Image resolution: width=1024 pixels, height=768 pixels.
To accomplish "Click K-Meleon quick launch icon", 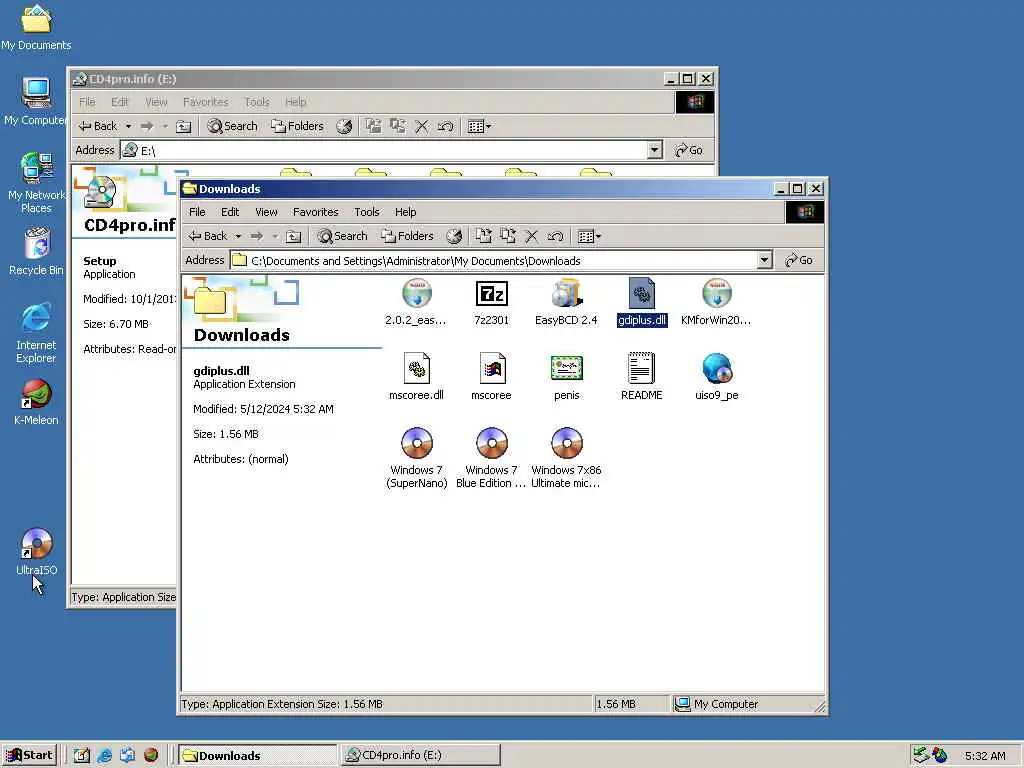I will pyautogui.click(x=151, y=756).
